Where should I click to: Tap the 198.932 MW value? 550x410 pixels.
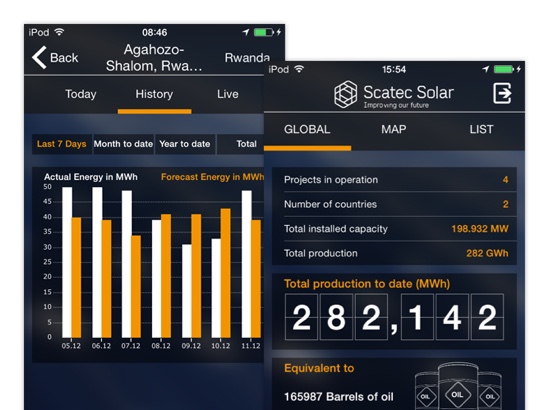[x=479, y=229]
